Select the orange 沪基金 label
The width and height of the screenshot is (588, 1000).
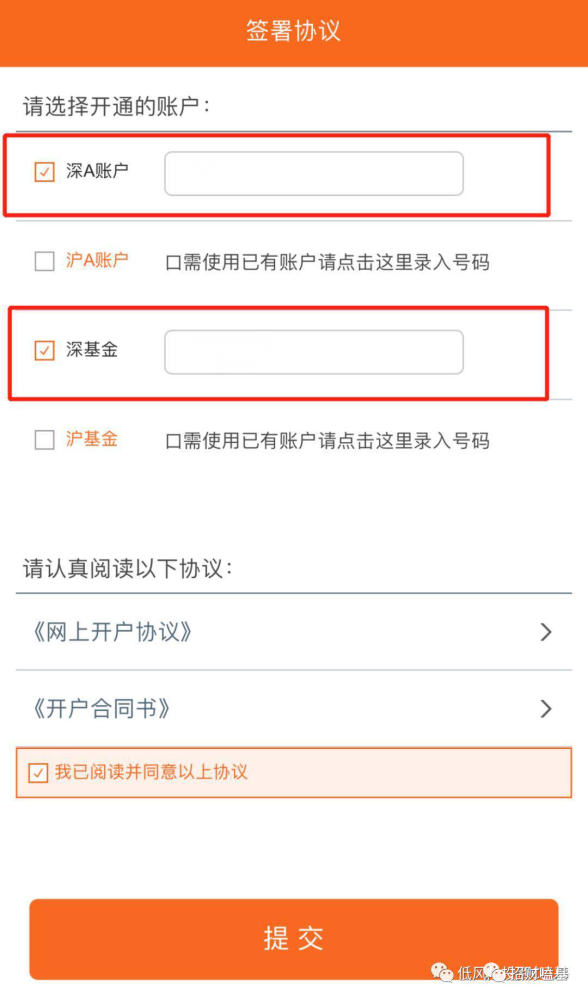pos(92,439)
